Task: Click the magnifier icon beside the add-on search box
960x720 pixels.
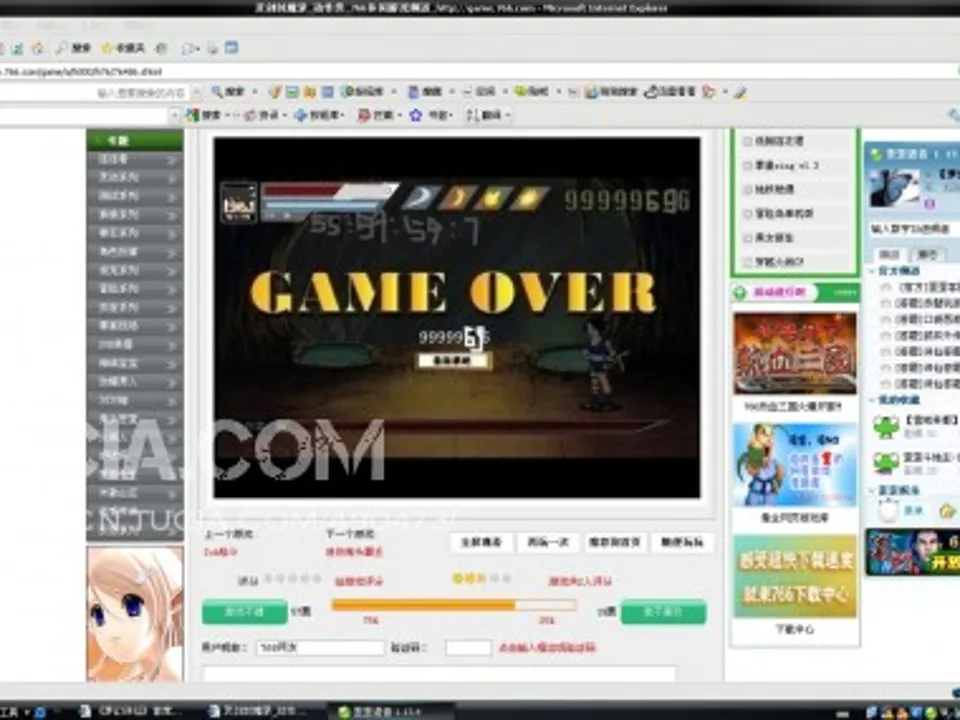Action: click(x=217, y=91)
